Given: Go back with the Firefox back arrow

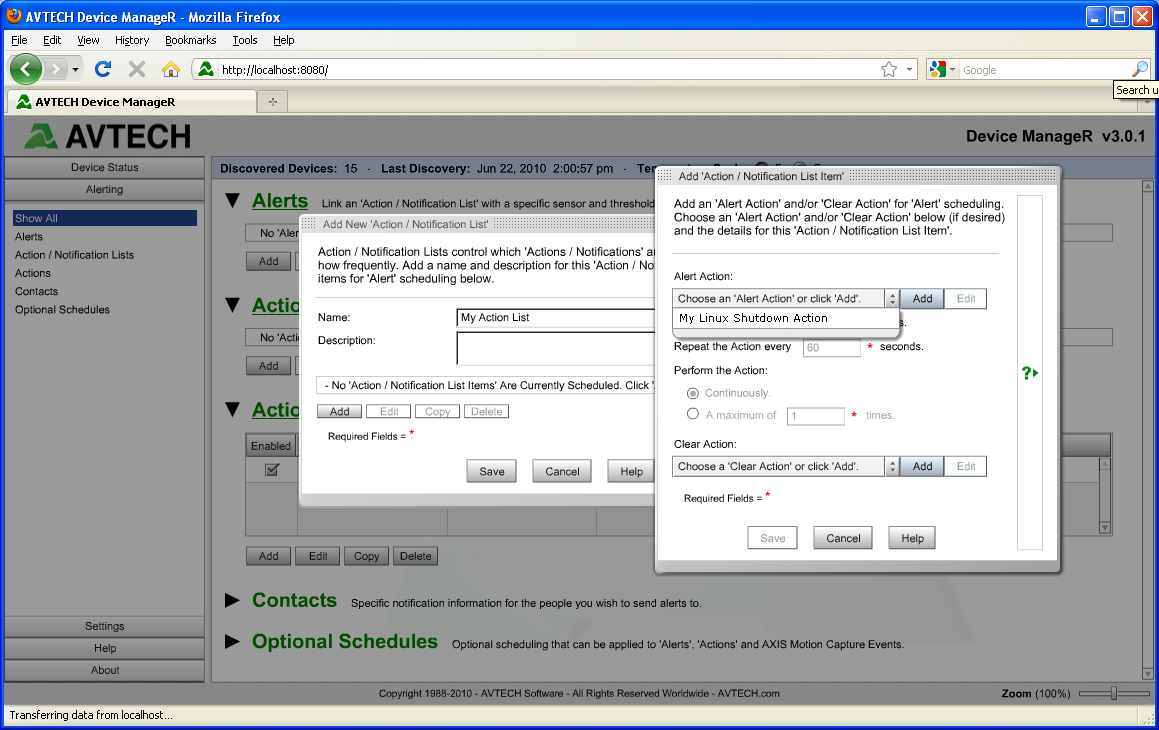Looking at the screenshot, I should point(26,69).
